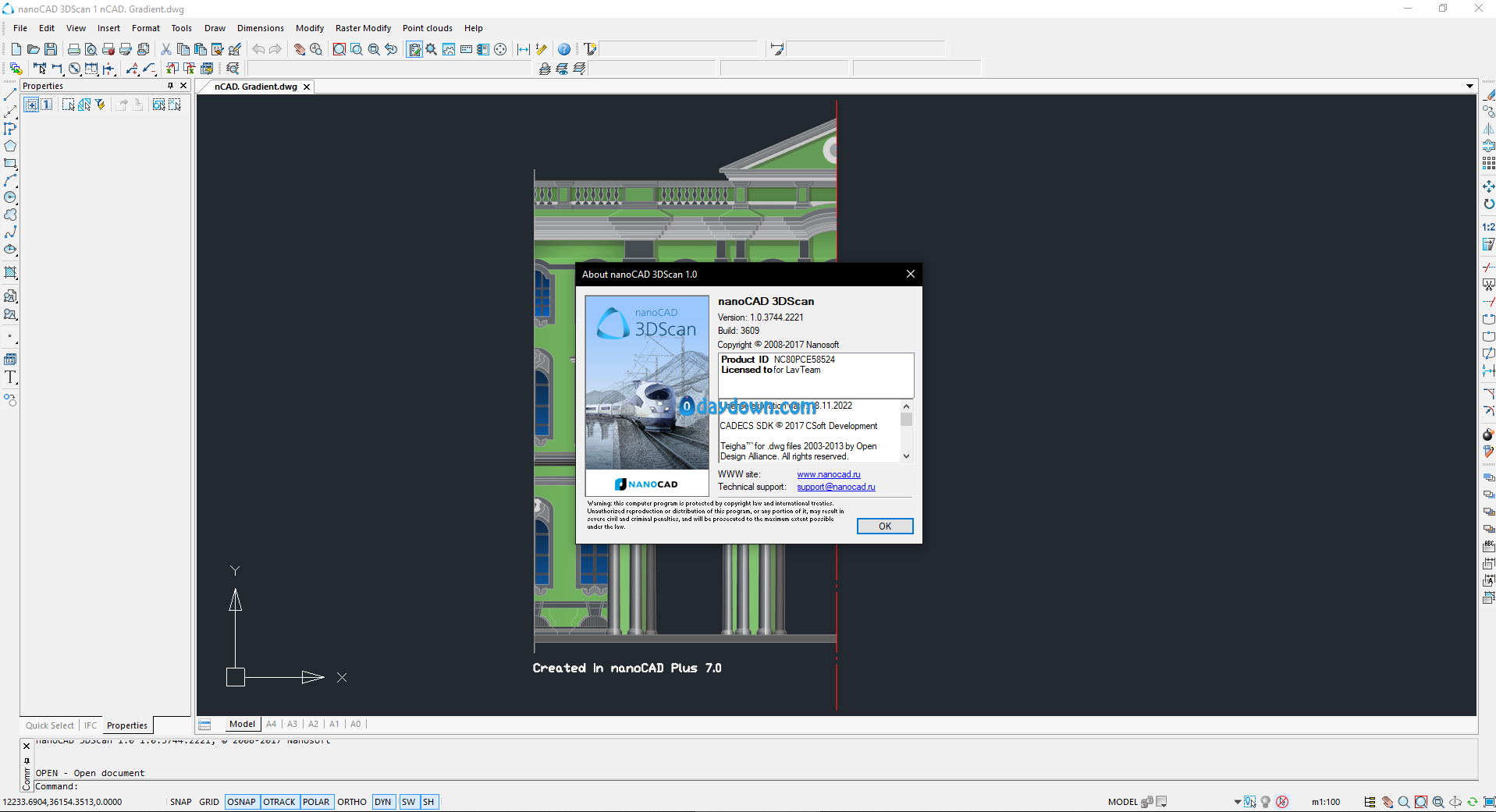Click the Print icon in the toolbar

tap(74, 49)
